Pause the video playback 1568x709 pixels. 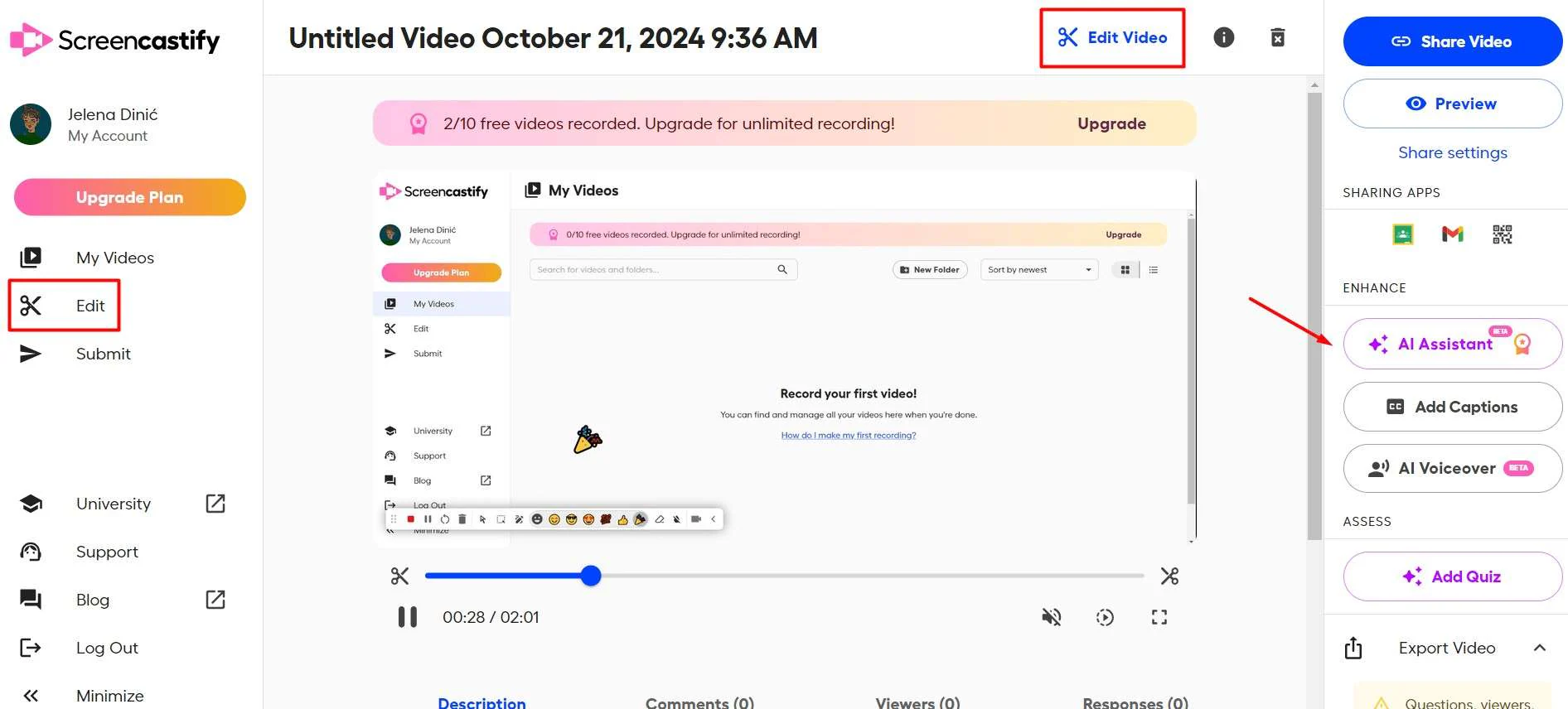(x=408, y=617)
